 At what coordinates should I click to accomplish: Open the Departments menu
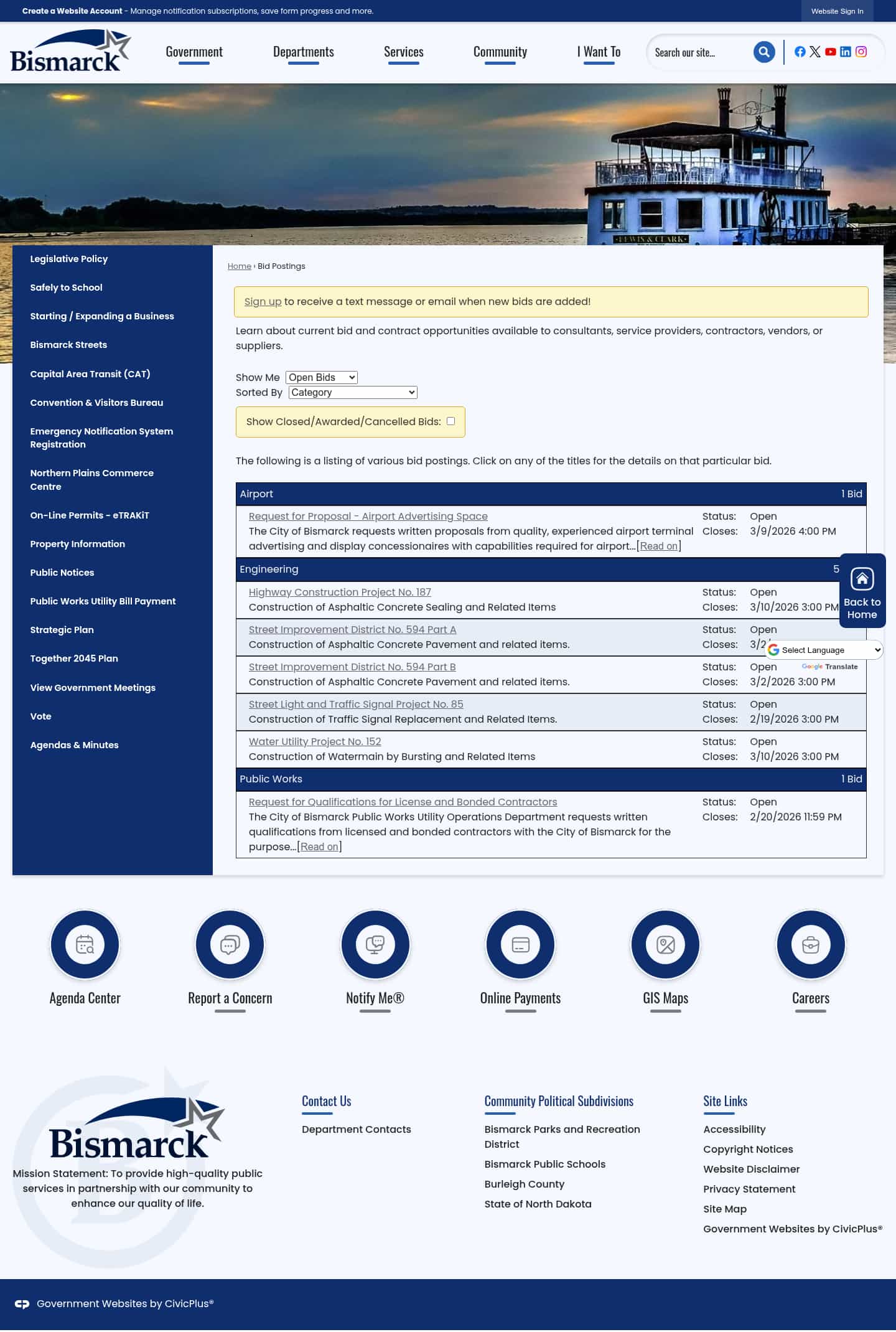click(x=304, y=52)
